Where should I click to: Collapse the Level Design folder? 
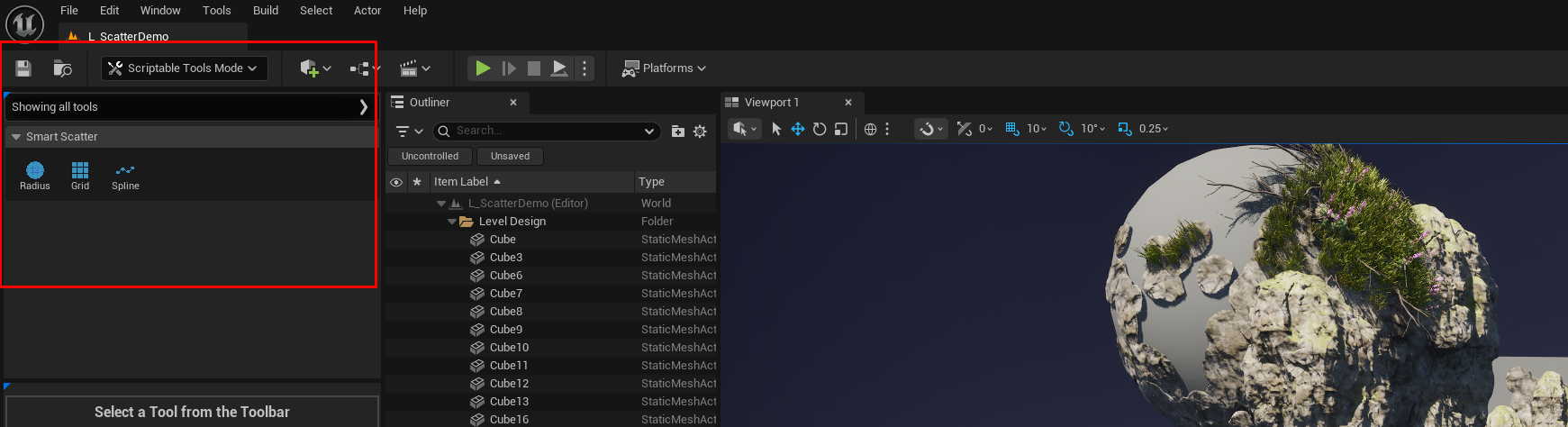tap(452, 222)
